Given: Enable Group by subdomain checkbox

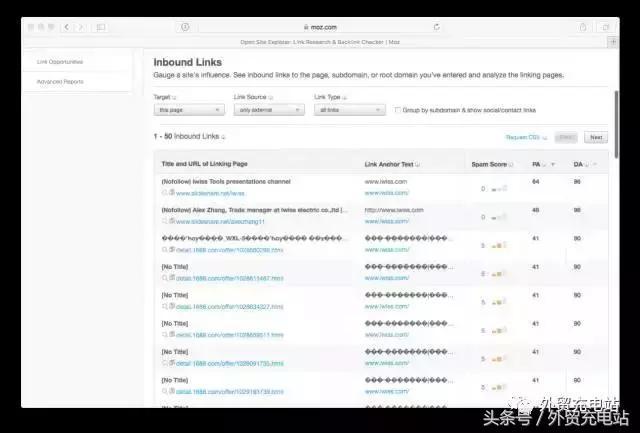Looking at the screenshot, I should pos(397,110).
